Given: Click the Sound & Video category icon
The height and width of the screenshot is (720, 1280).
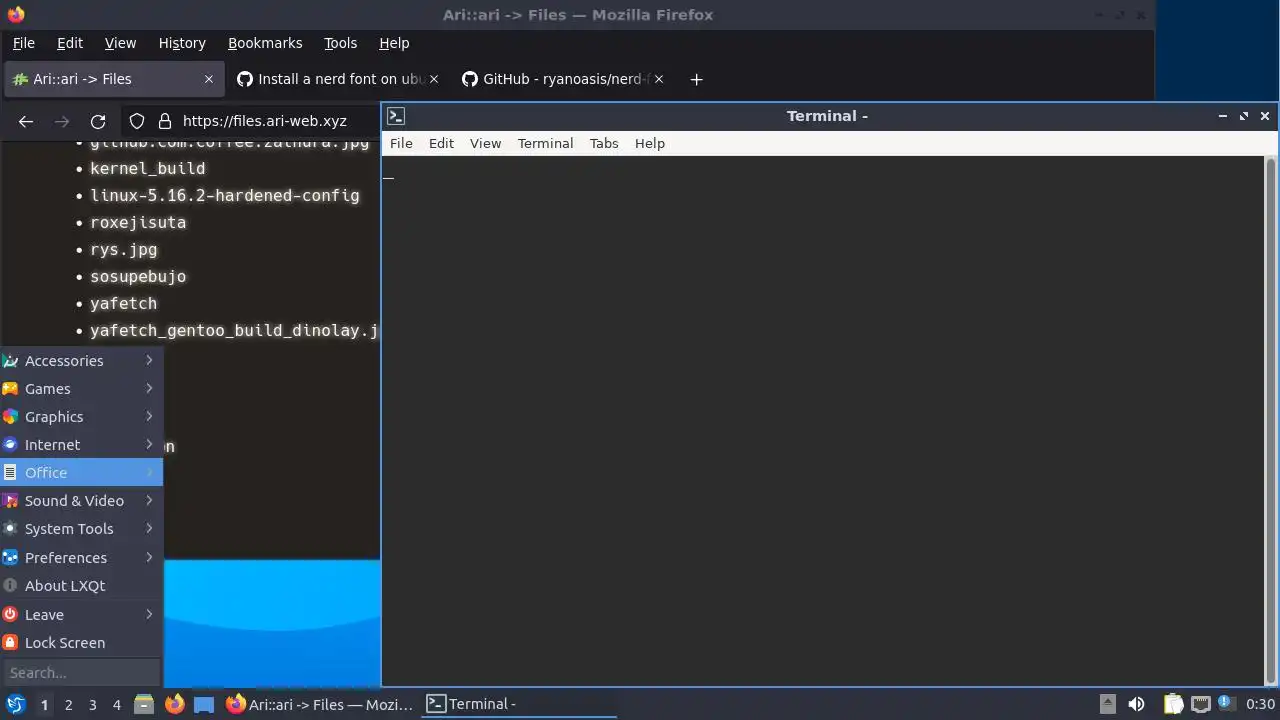Looking at the screenshot, I should (x=10, y=501).
